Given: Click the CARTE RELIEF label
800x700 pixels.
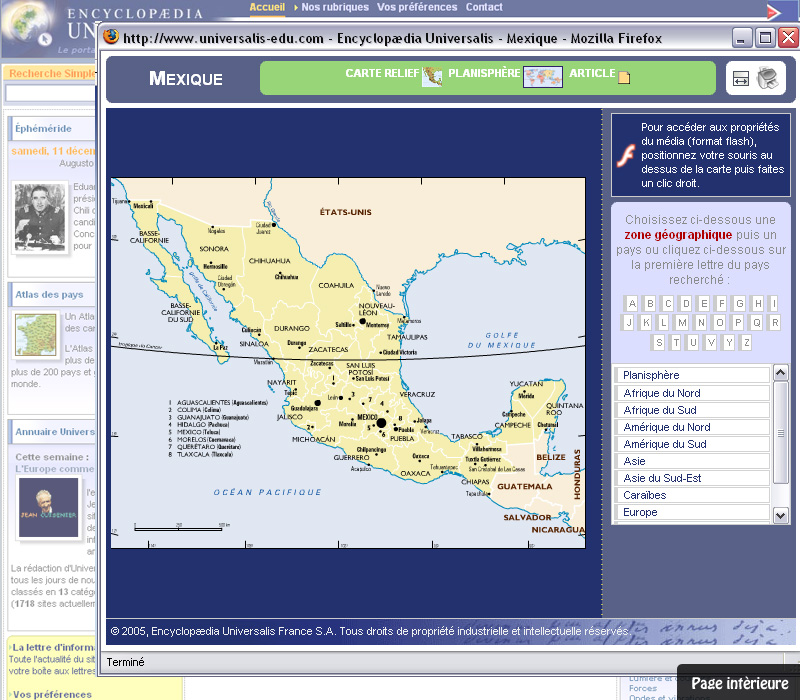Looking at the screenshot, I should (382, 73).
